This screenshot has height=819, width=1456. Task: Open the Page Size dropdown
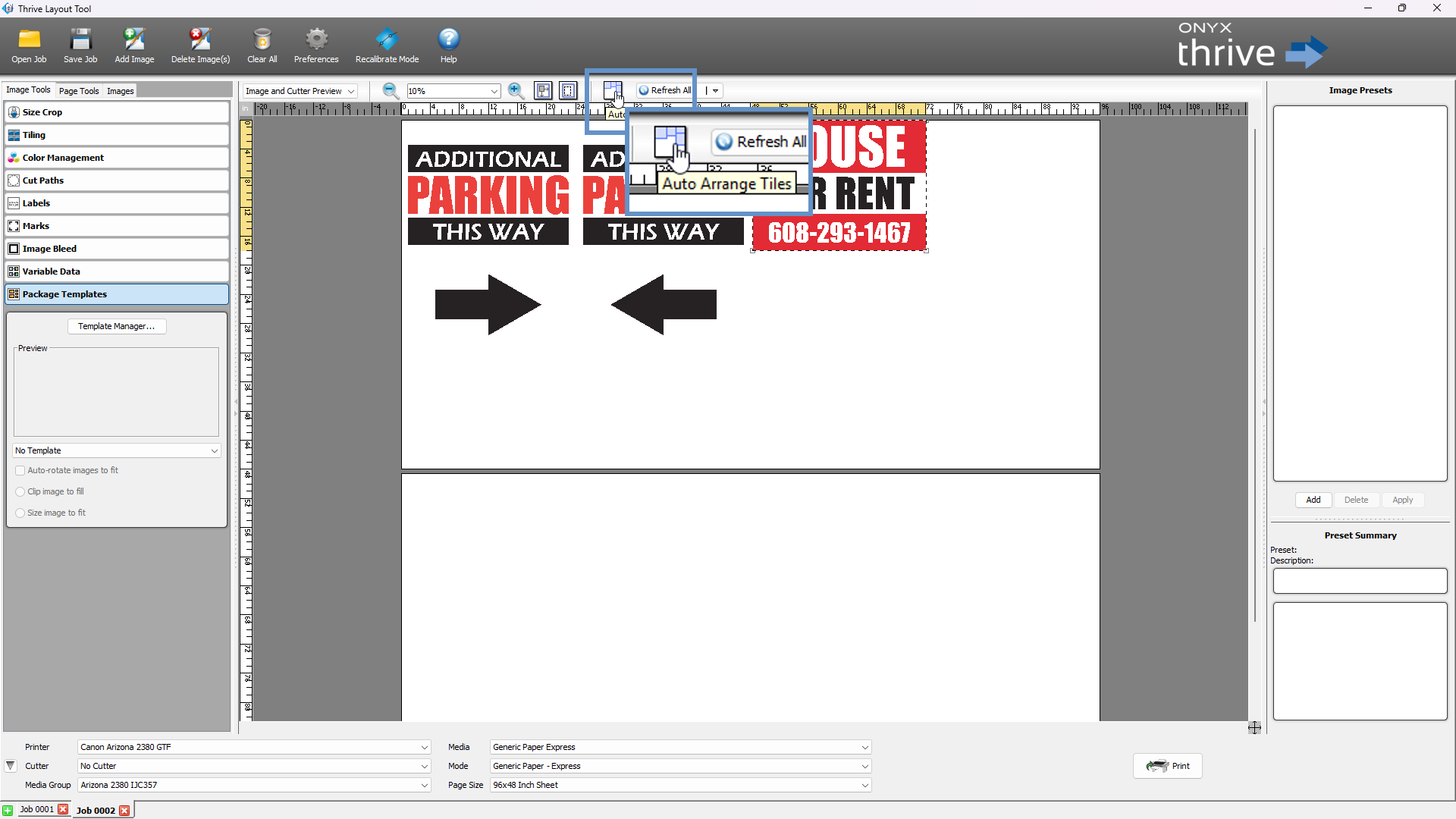680,785
